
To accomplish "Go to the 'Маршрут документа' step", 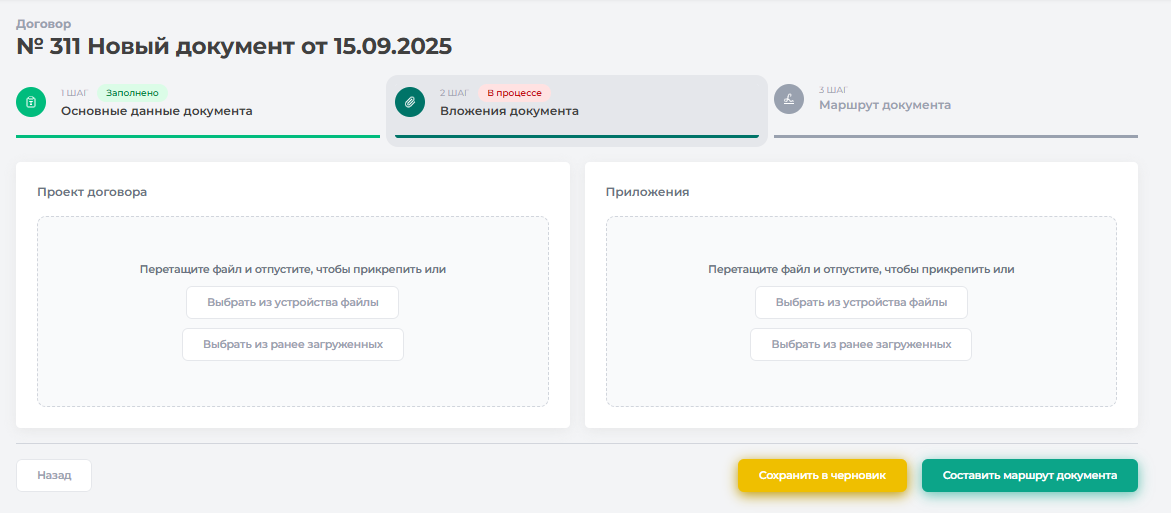I will (884, 105).
